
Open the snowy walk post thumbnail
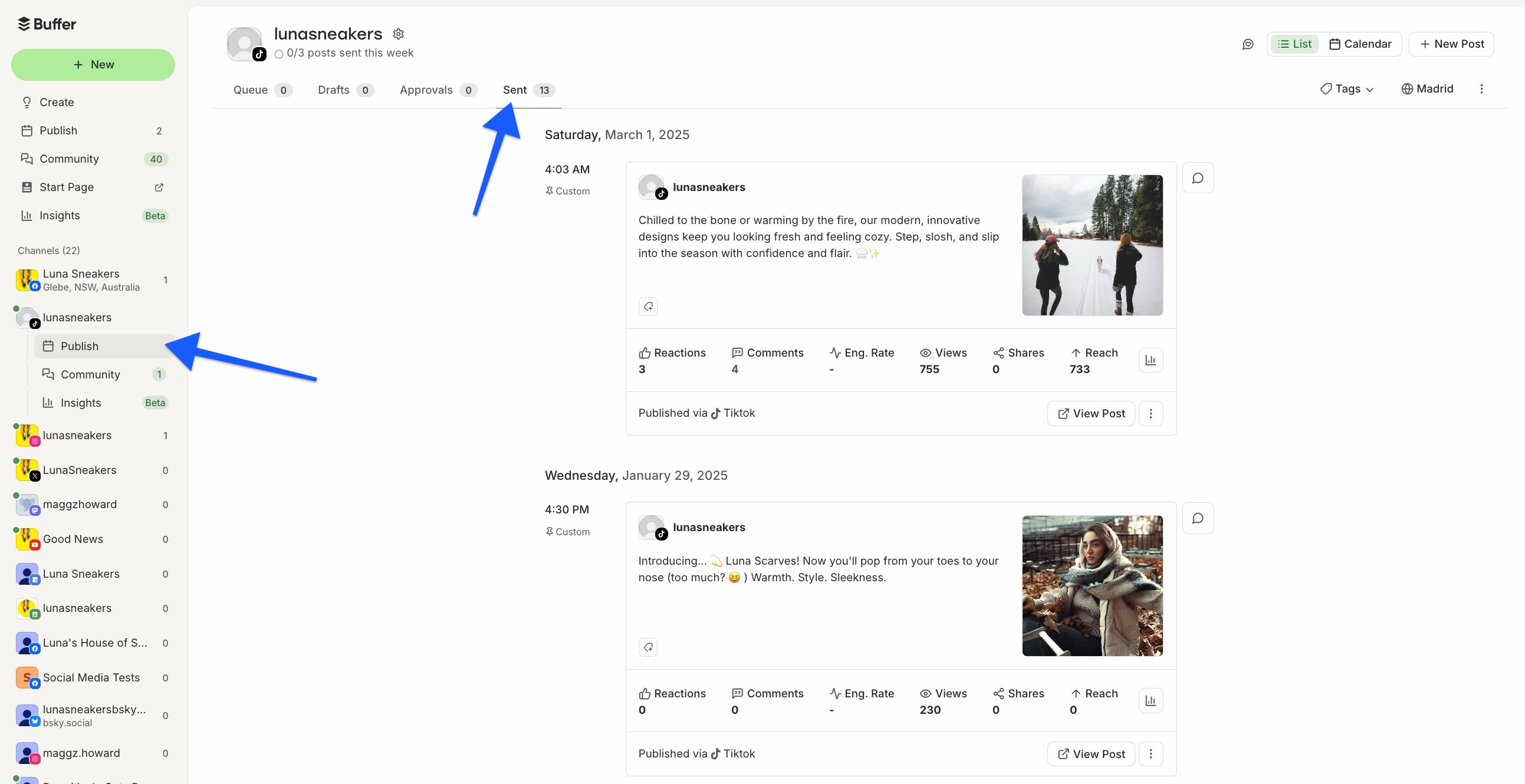[1092, 245]
